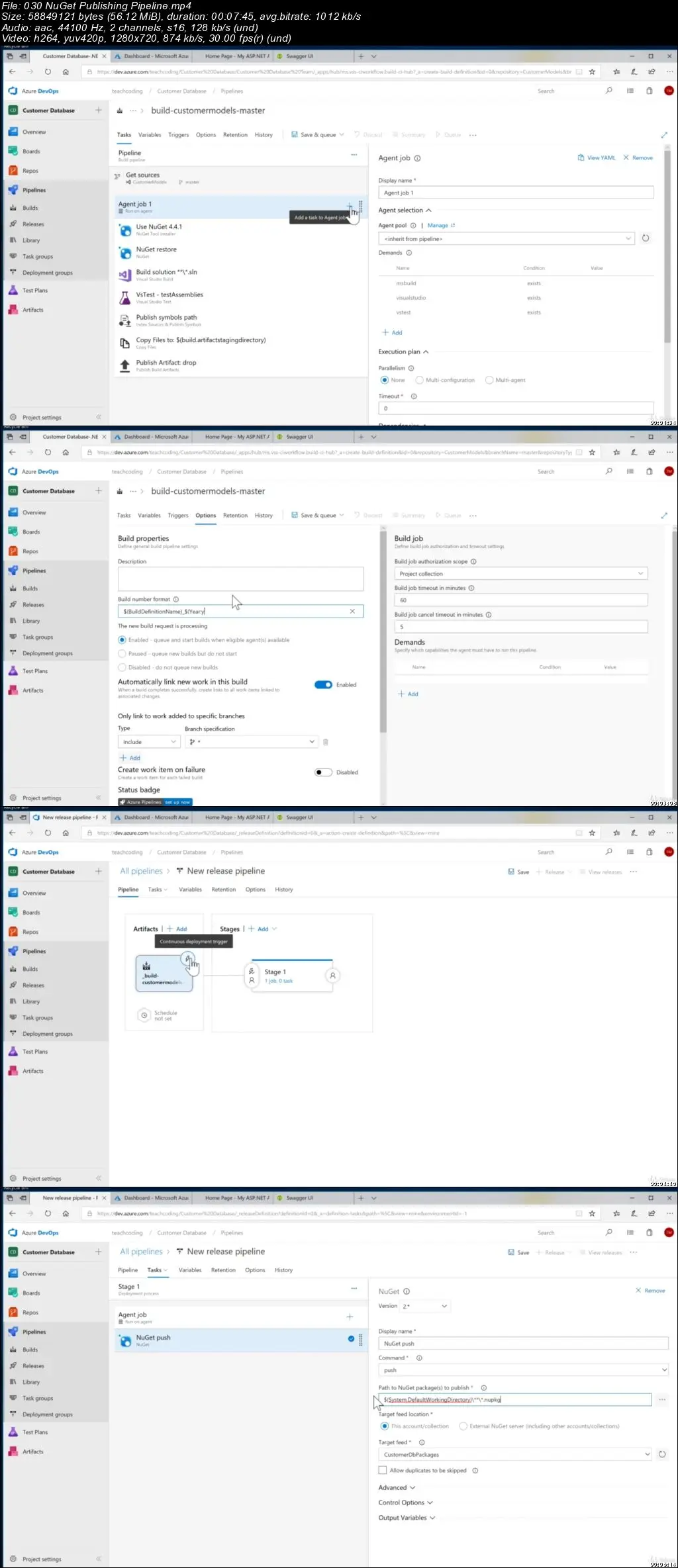Screen dimensions: 678x1568
Task: Select Paused - queue new builds option
Action: pyautogui.click(x=122, y=653)
